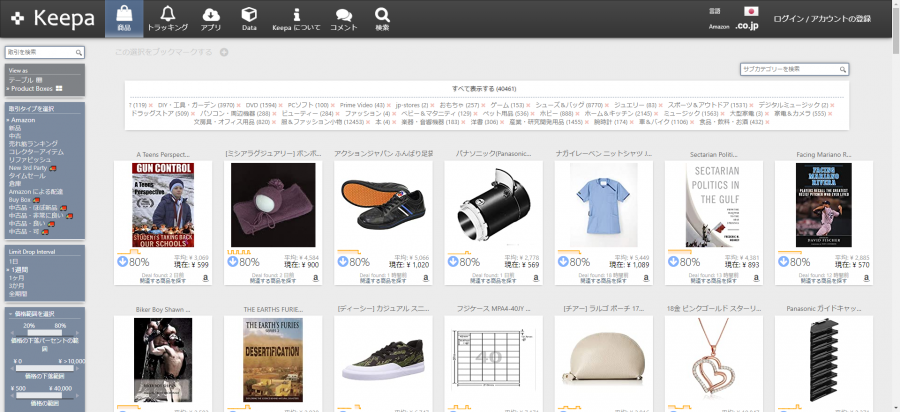Click the plus icon beside この選択をブックマークする
This screenshot has width=900, height=412.
pyautogui.click(x=224, y=52)
